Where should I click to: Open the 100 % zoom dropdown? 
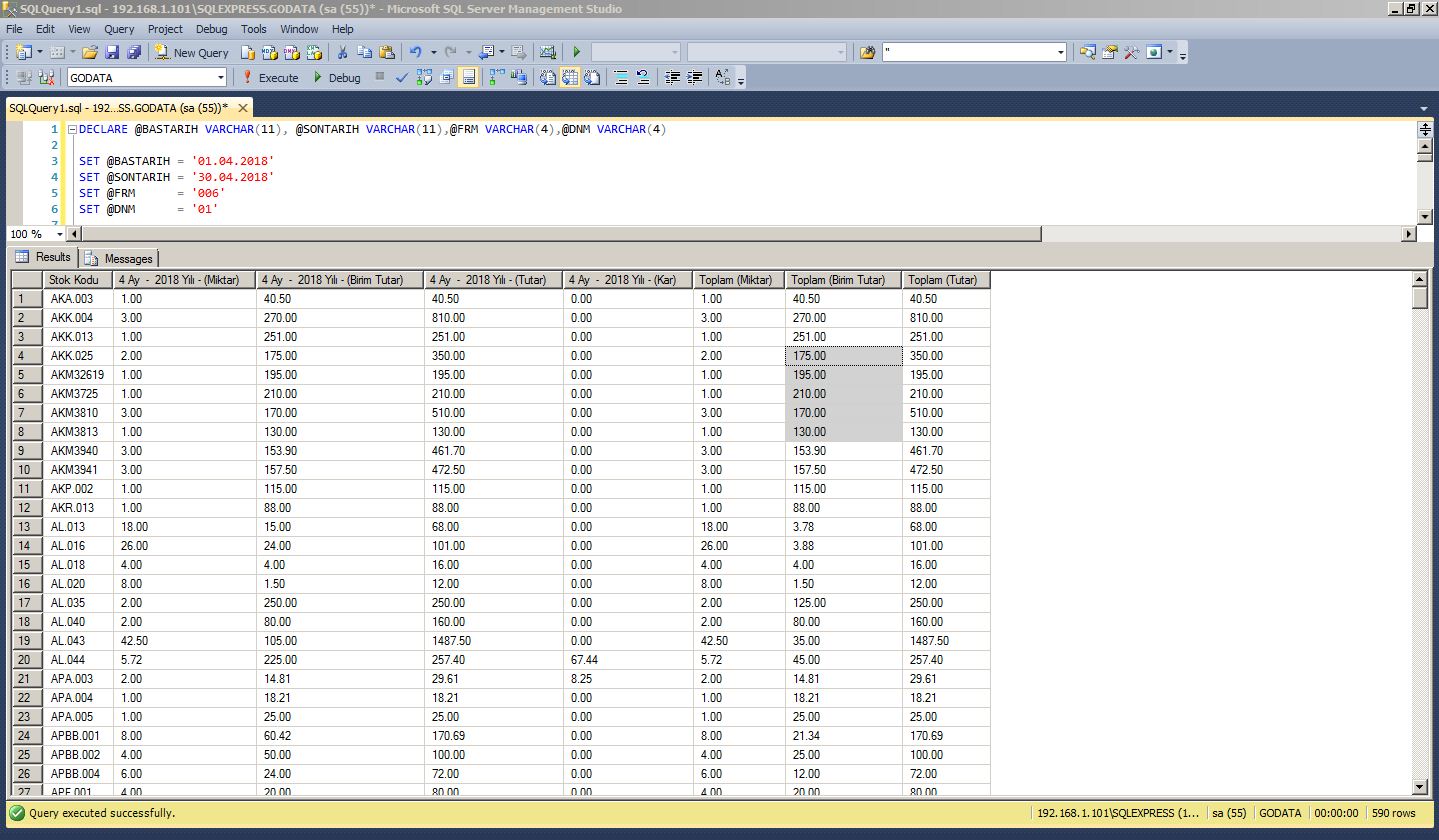59,234
